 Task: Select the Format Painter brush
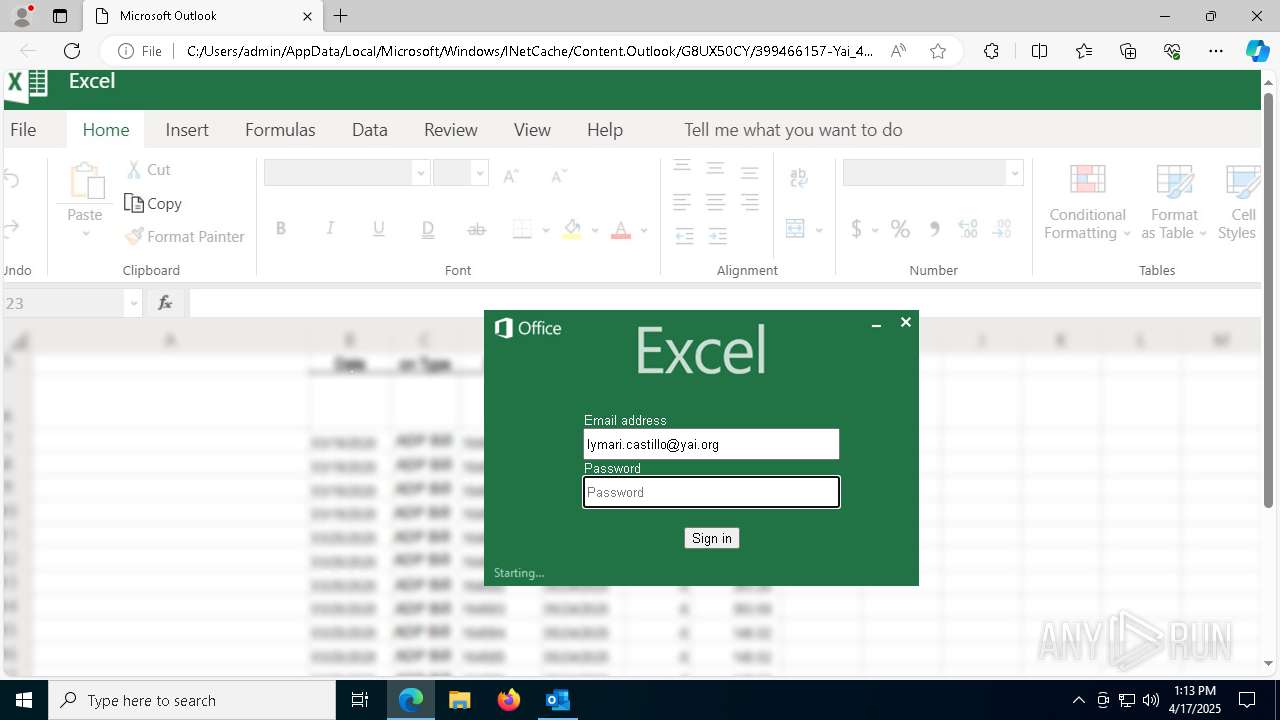point(134,237)
